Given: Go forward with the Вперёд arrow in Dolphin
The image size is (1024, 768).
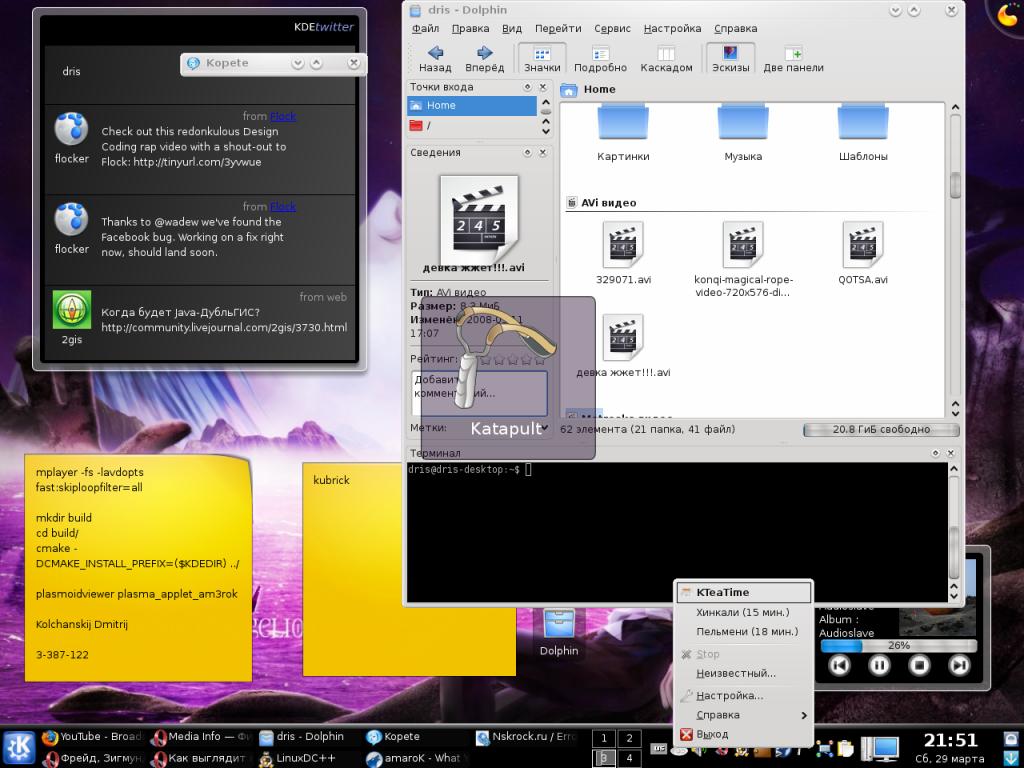Looking at the screenshot, I should (484, 59).
